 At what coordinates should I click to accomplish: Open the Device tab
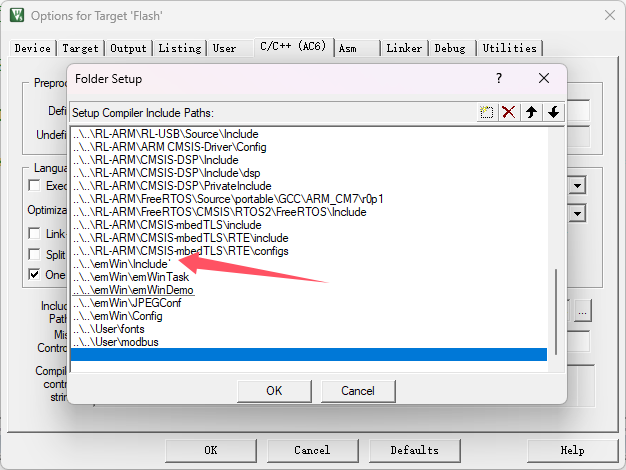pos(32,48)
